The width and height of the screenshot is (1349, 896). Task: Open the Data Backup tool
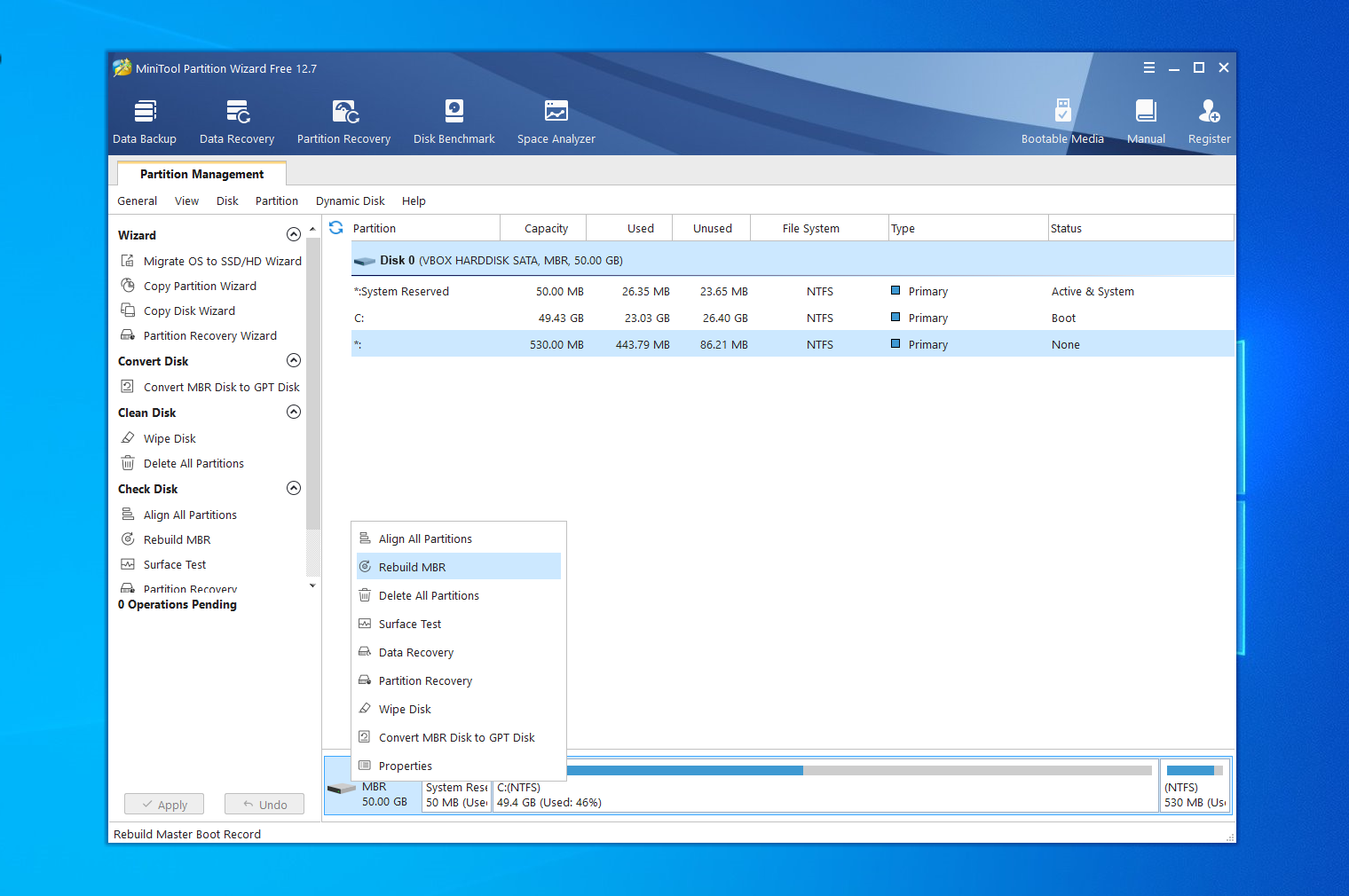(x=145, y=122)
